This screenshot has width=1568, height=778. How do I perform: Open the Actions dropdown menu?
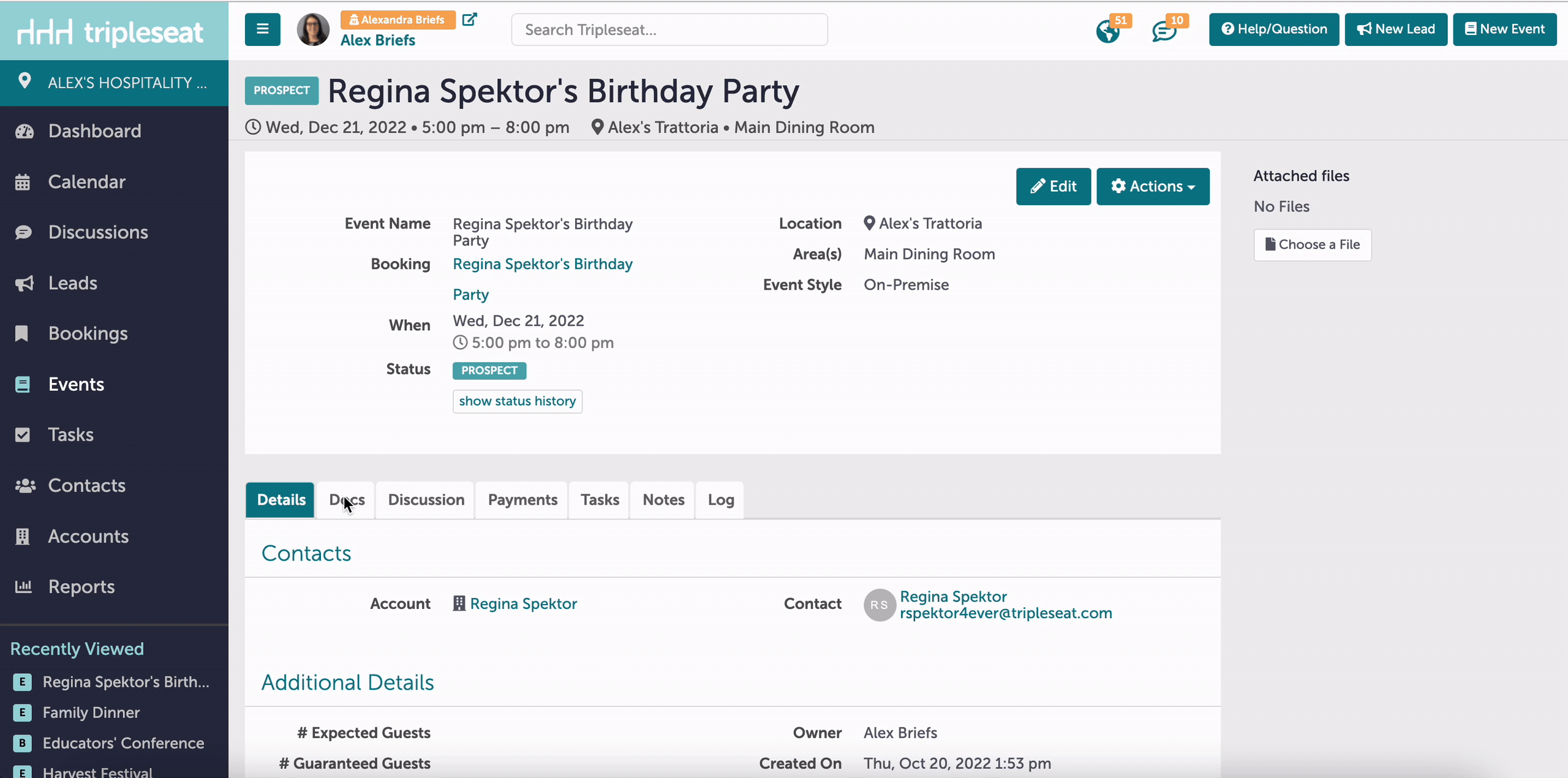coord(1153,186)
